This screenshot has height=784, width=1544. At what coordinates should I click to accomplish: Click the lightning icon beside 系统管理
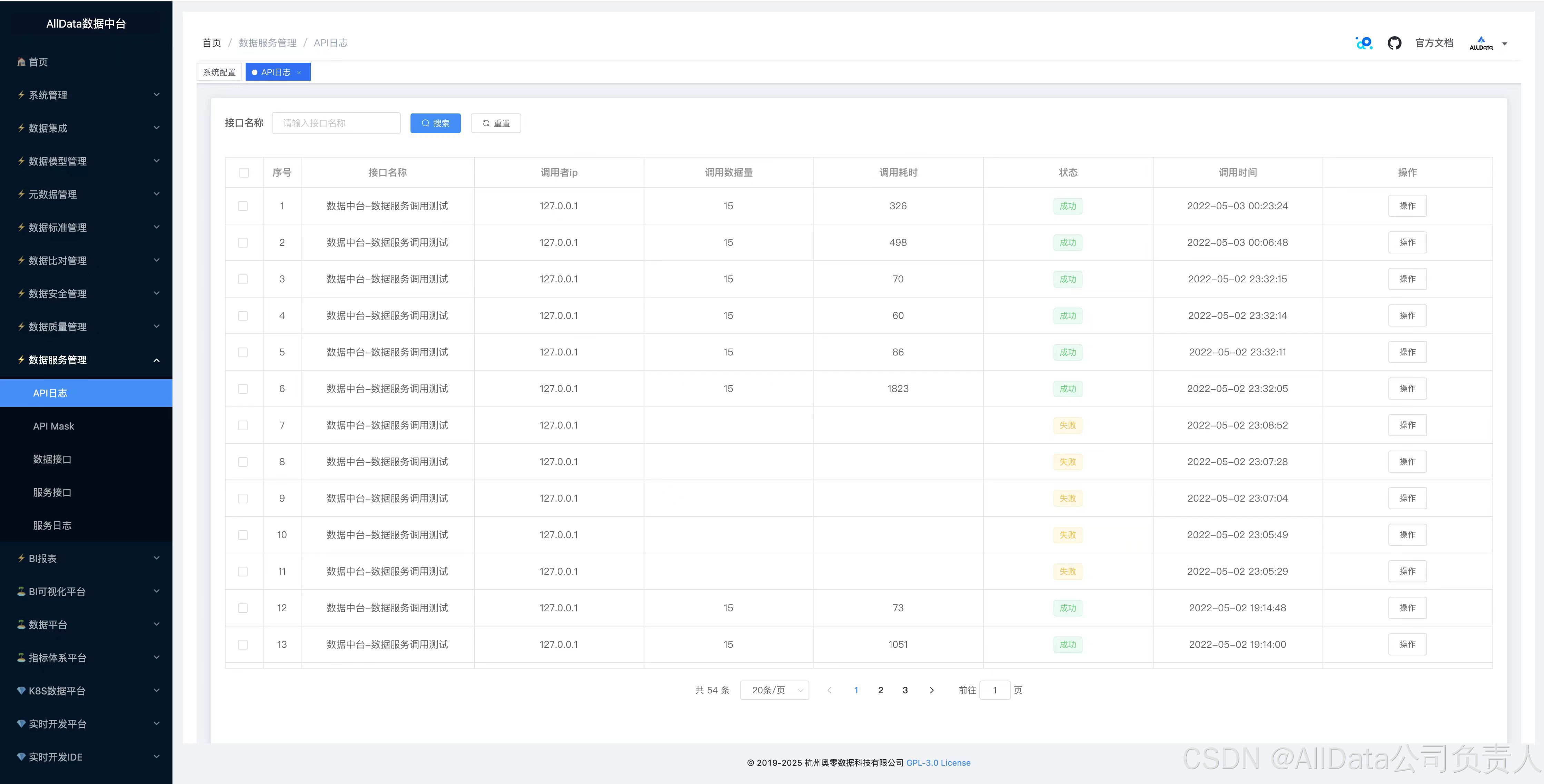(22, 95)
